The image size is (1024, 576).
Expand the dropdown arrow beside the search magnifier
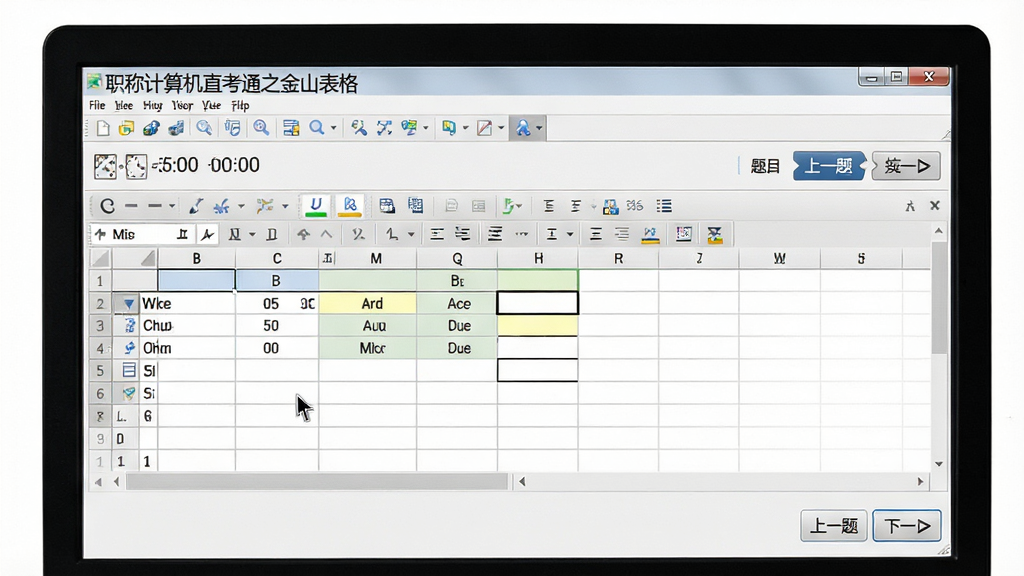[x=333, y=128]
